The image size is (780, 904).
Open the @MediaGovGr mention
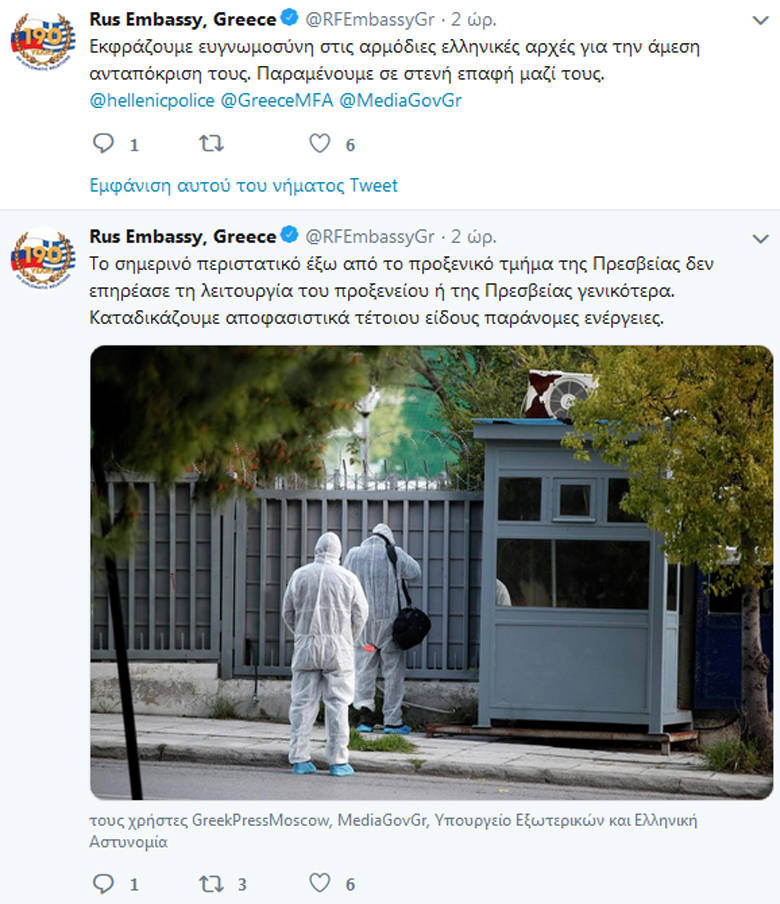pos(400,100)
